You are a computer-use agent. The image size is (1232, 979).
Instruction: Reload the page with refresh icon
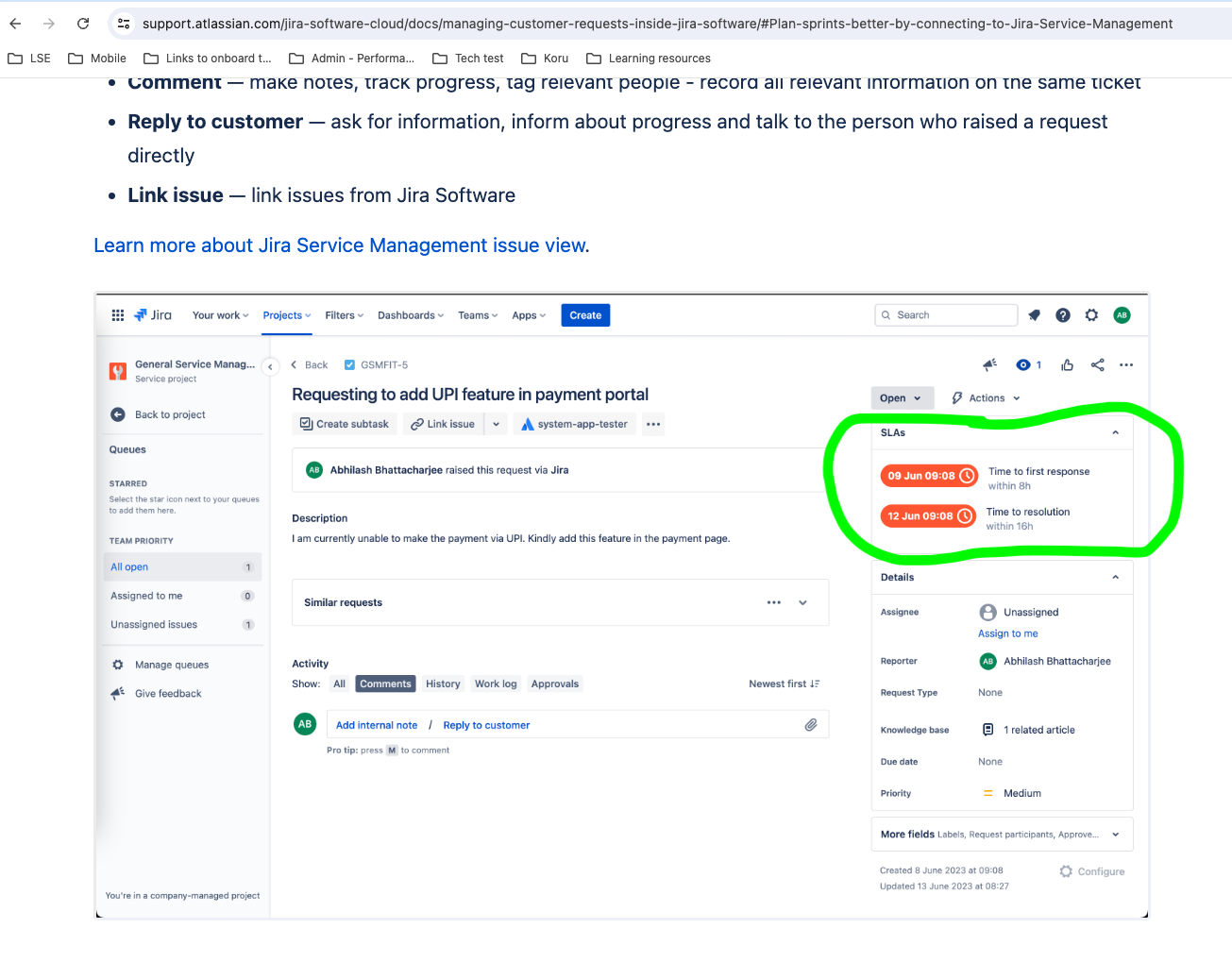click(x=83, y=24)
